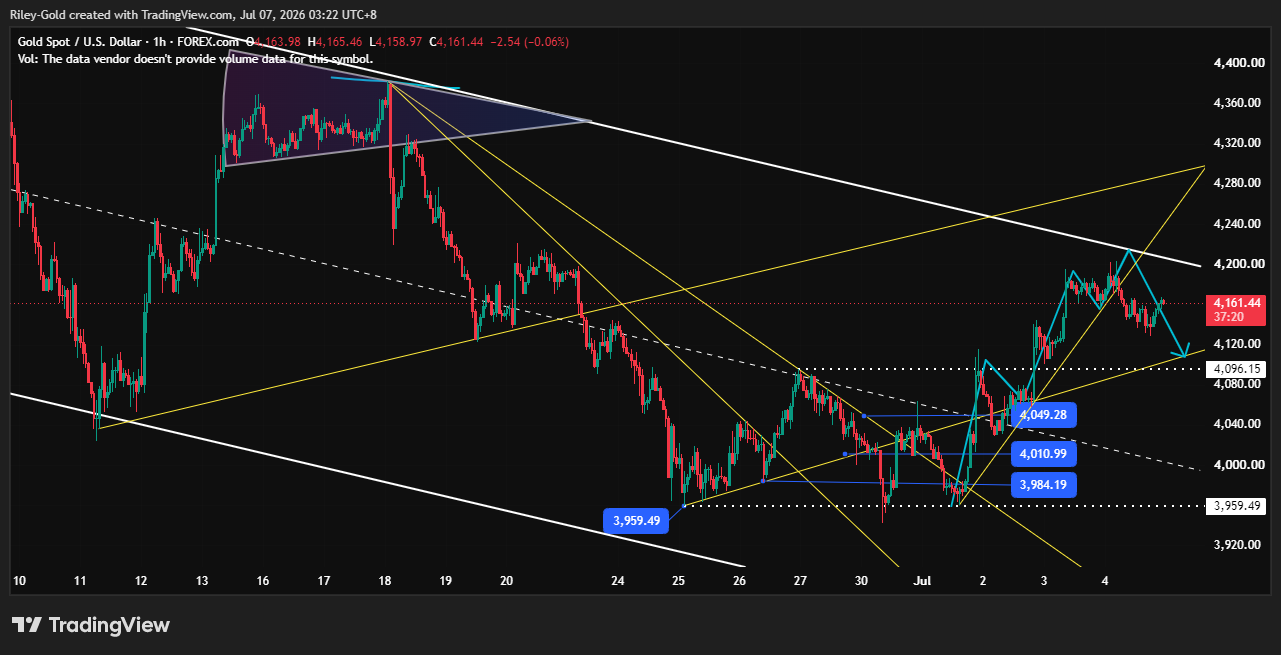Click the 4,080.00 price scale label
Screen dimensions: 1281x655
click(1238, 384)
